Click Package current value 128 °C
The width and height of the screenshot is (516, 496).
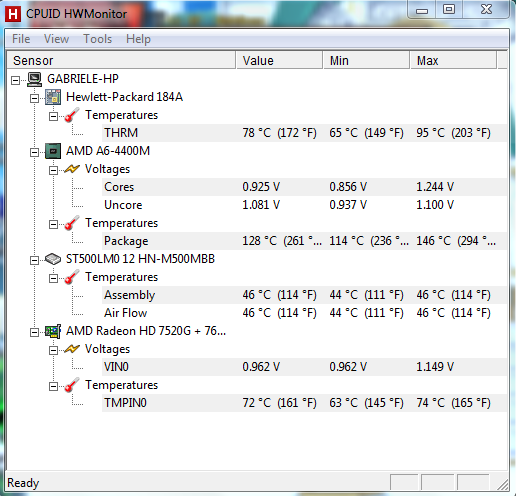pyautogui.click(x=282, y=241)
